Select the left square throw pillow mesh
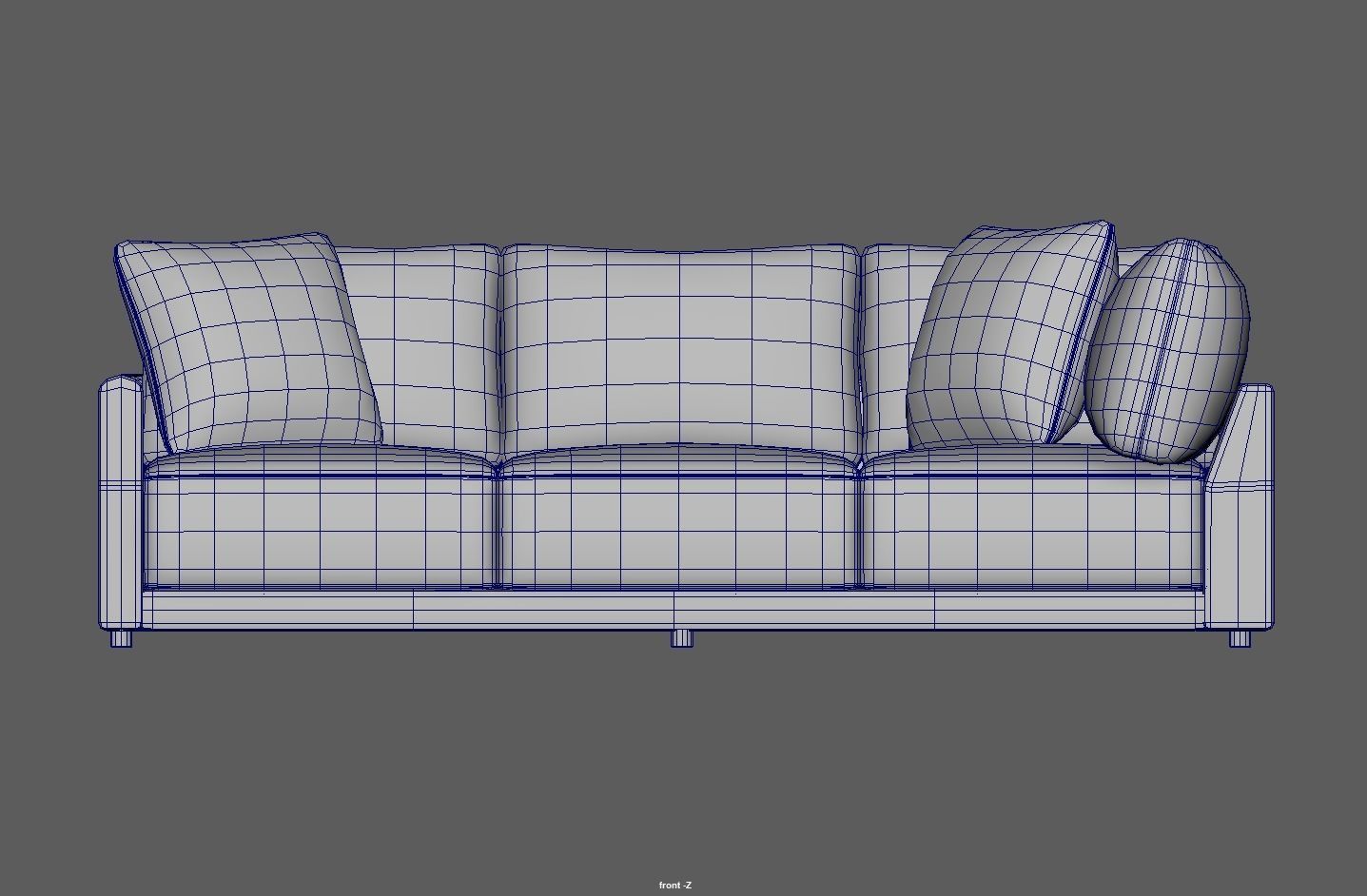This screenshot has width=1367, height=896. pyautogui.click(x=248, y=342)
